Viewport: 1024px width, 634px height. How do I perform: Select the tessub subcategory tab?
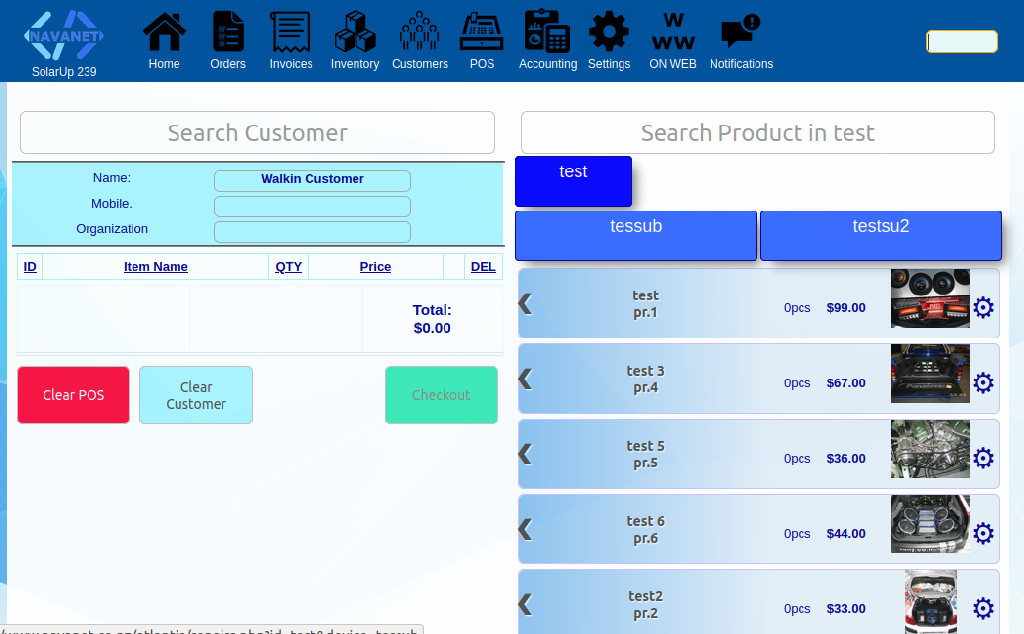[636, 235]
